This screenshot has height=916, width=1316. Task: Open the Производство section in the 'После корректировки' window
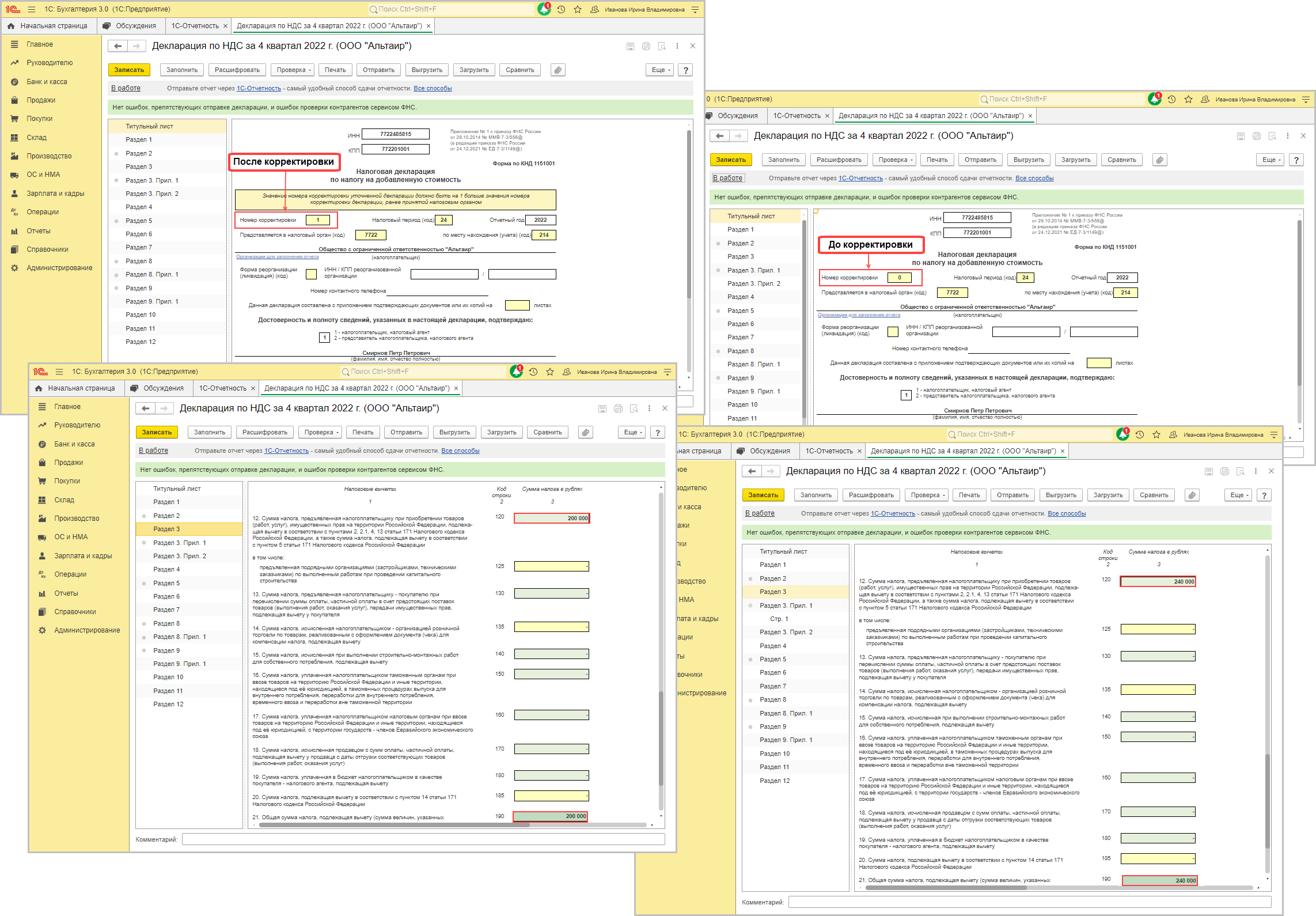tap(49, 156)
